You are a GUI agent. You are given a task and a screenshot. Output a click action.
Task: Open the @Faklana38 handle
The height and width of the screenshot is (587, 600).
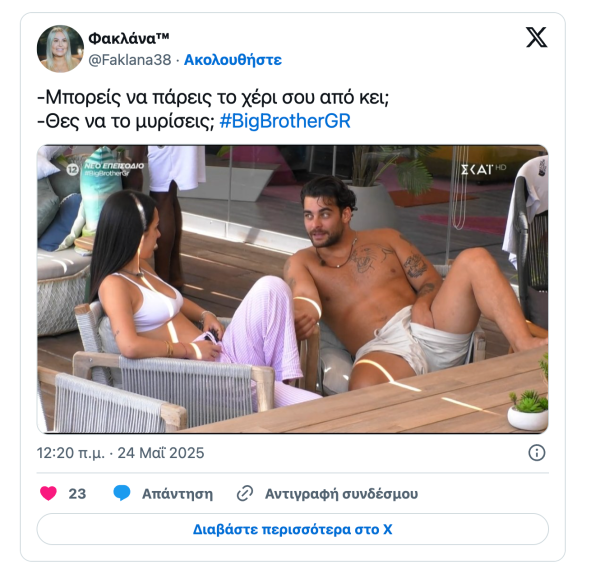130,60
